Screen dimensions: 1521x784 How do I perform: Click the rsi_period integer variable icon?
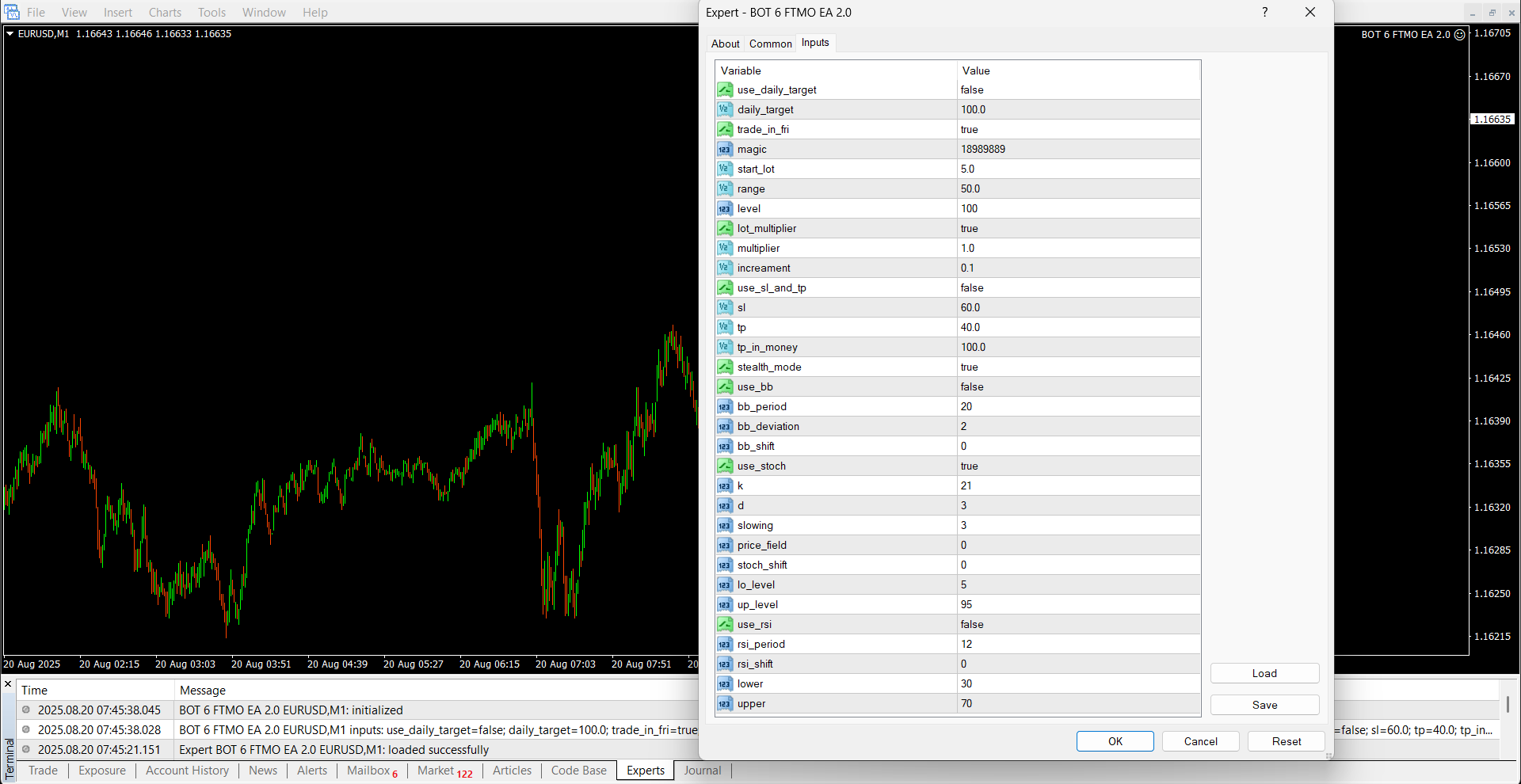[x=724, y=644]
